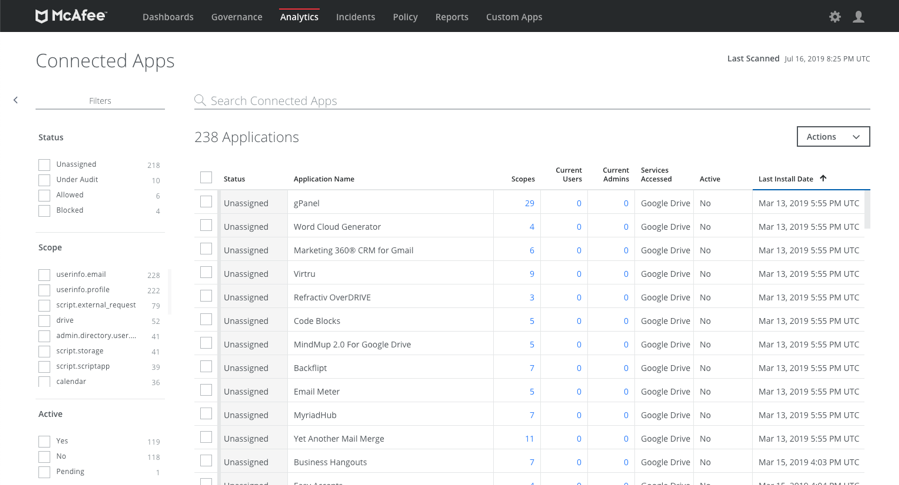Sort by Status column header
This screenshot has height=485, width=899.
[234, 179]
